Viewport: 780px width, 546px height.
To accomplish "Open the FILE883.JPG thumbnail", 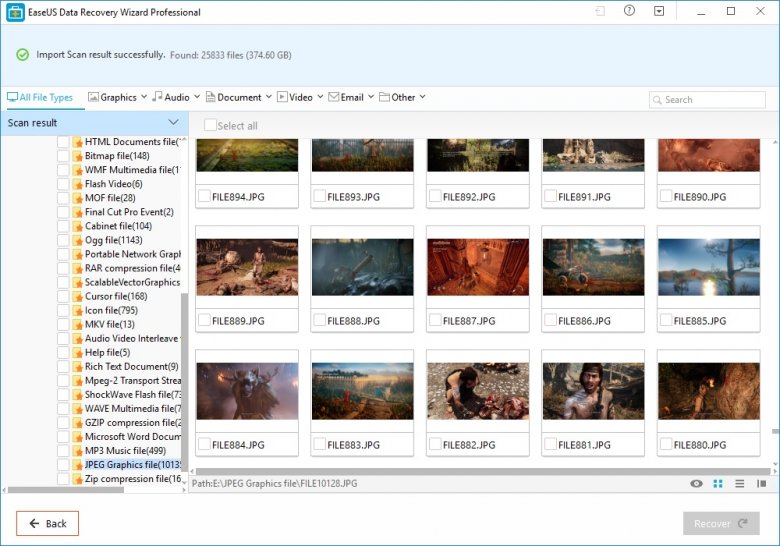I will (362, 391).
